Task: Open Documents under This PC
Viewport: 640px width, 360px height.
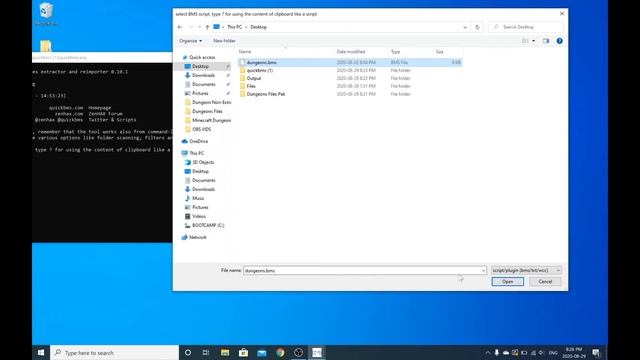Action: tap(204, 180)
